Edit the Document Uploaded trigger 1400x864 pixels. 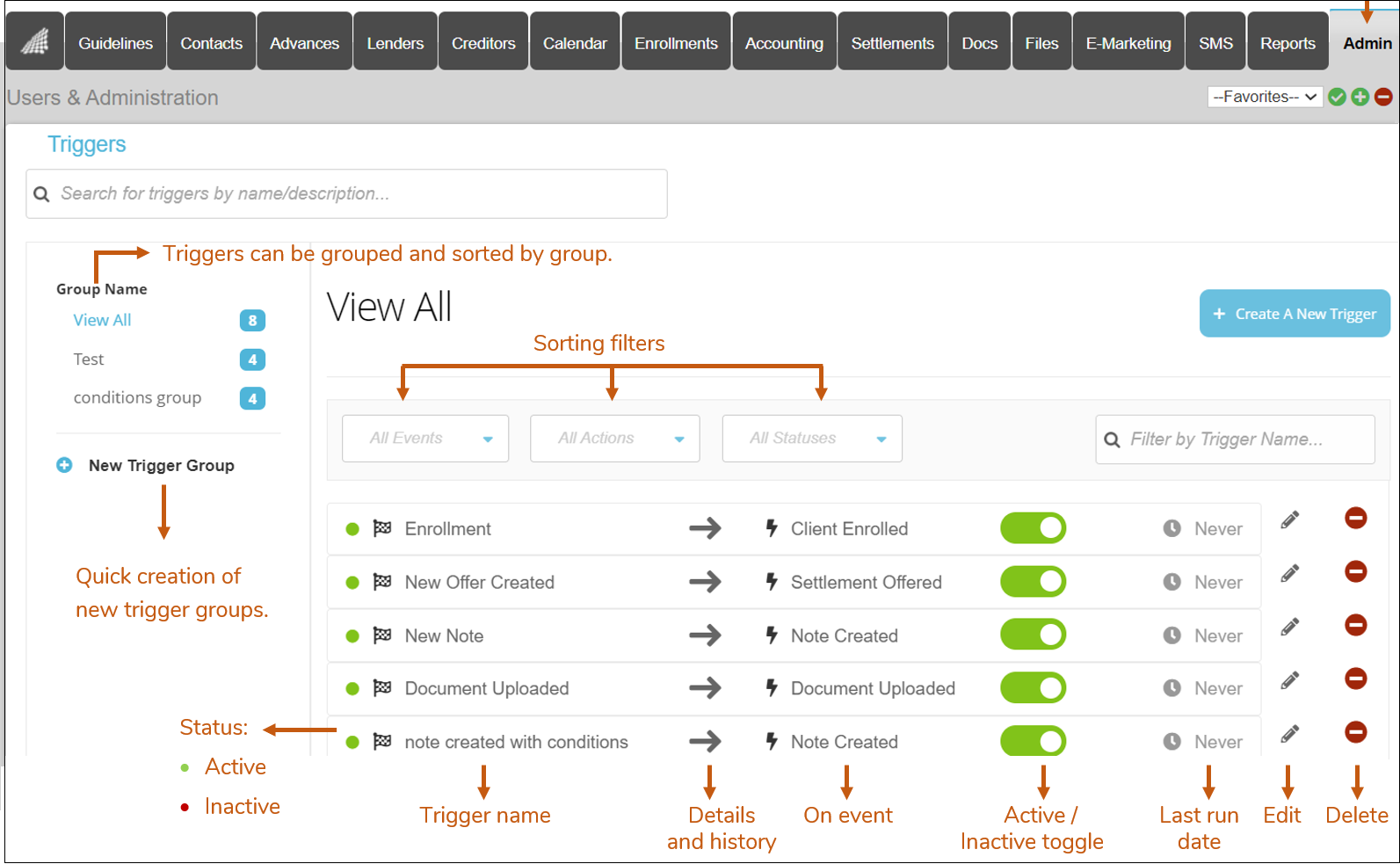[1289, 680]
